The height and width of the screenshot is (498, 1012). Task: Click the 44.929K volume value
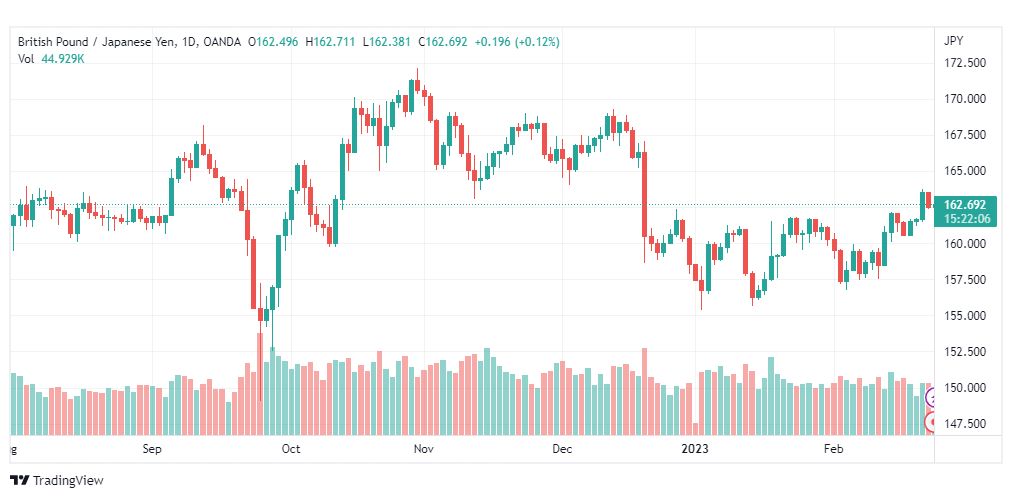[63, 59]
